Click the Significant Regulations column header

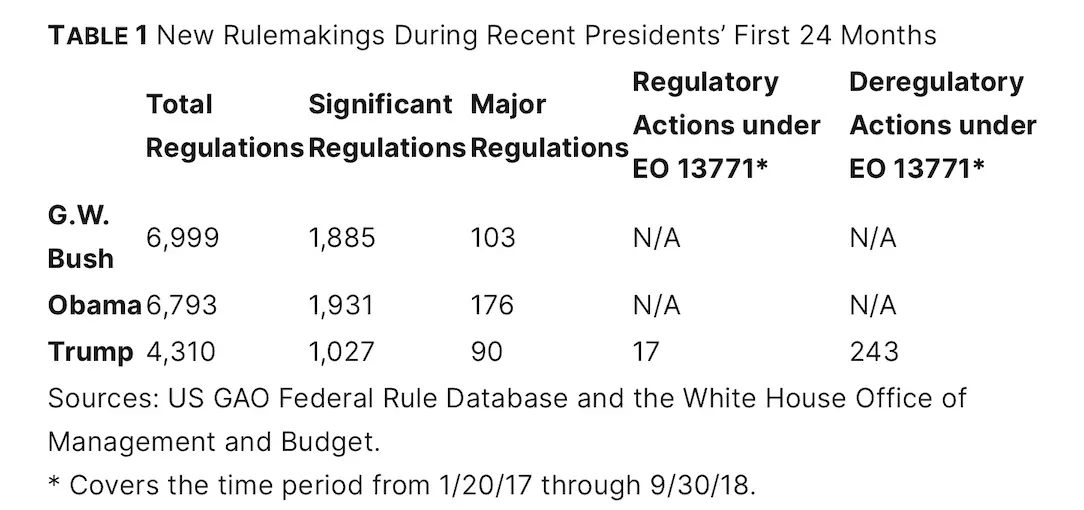[387, 126]
